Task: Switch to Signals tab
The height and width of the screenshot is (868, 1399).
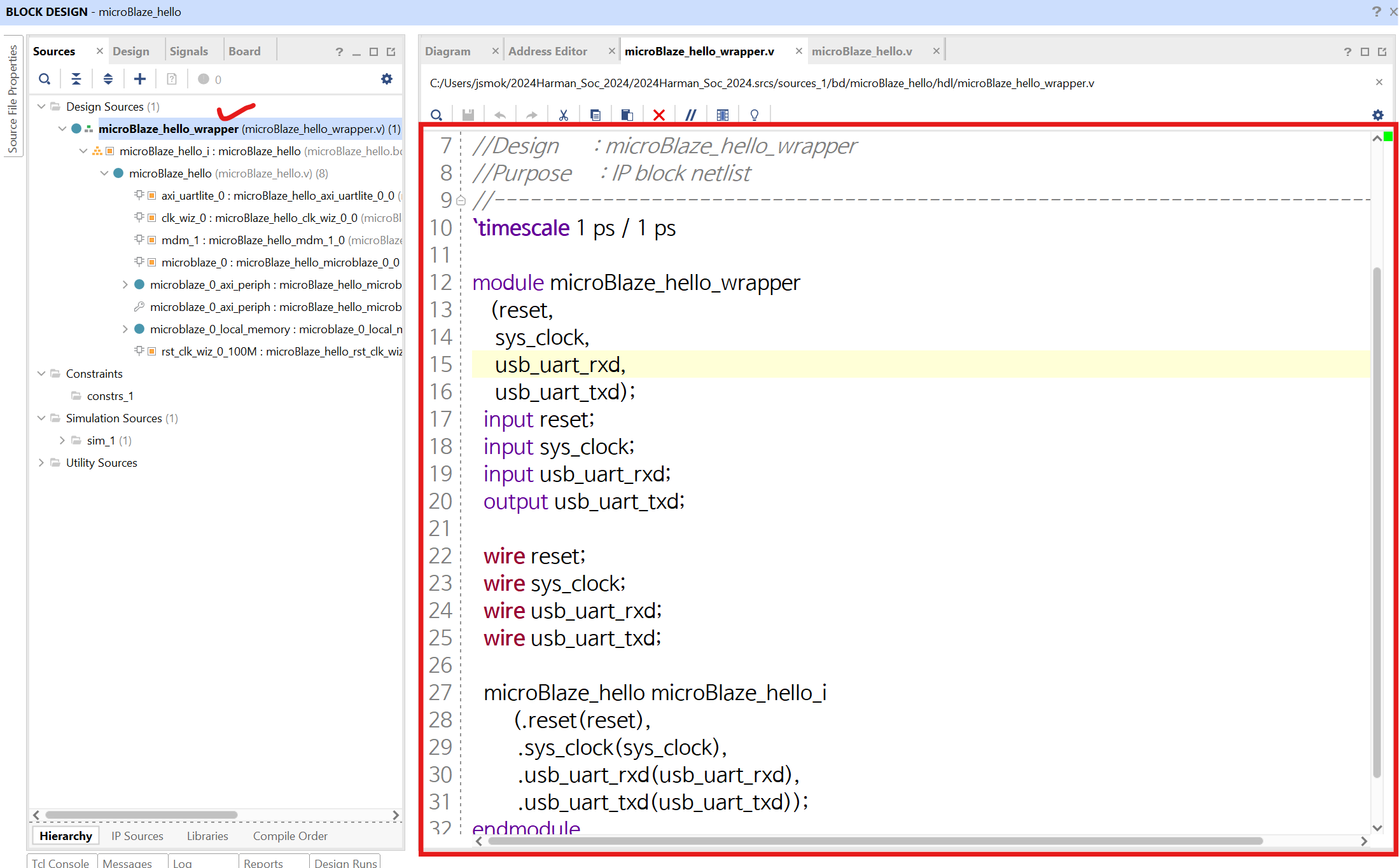Action: [189, 51]
